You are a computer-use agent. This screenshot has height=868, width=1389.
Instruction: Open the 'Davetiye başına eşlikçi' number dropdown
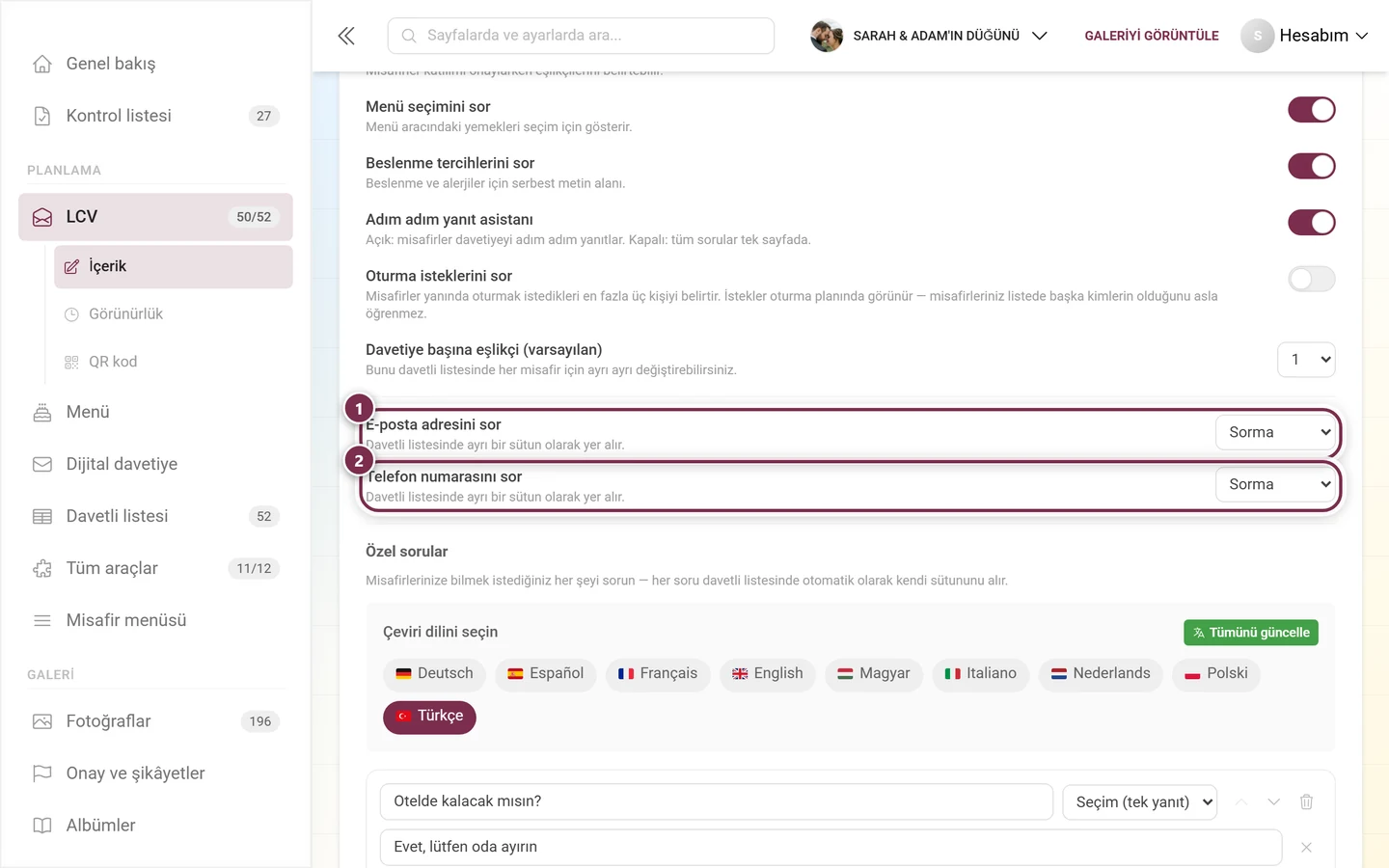point(1306,360)
